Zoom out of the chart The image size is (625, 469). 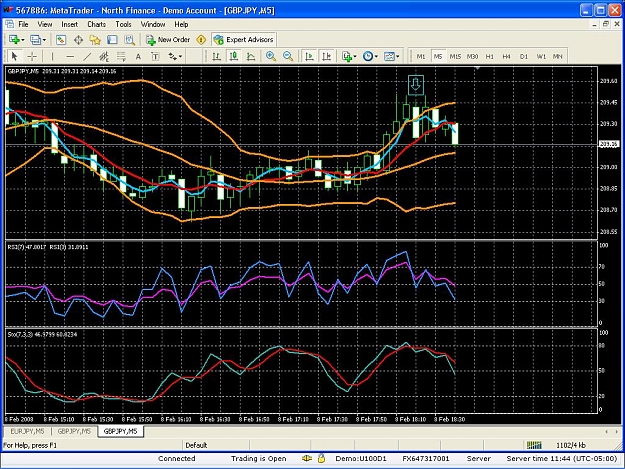(x=288, y=56)
